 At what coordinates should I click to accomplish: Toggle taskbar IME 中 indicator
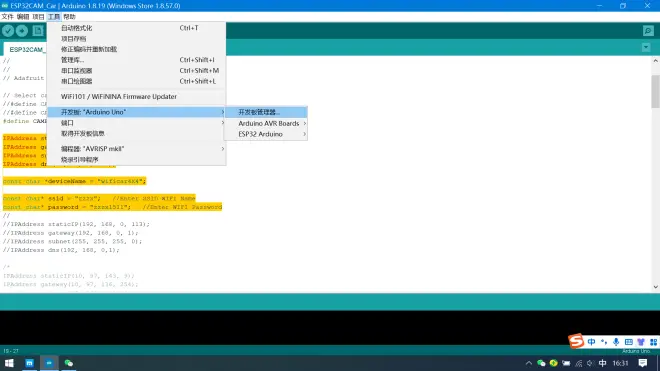(x=603, y=363)
